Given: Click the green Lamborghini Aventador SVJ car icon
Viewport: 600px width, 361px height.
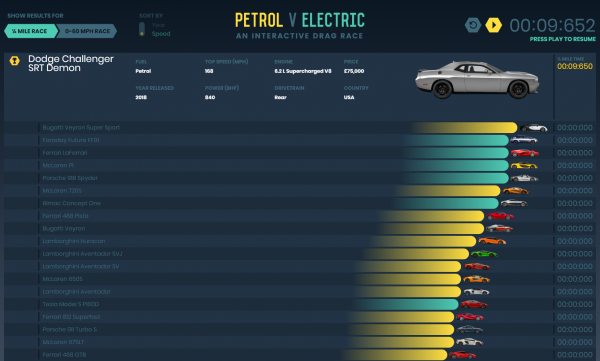Looking at the screenshot, I should (x=484, y=254).
